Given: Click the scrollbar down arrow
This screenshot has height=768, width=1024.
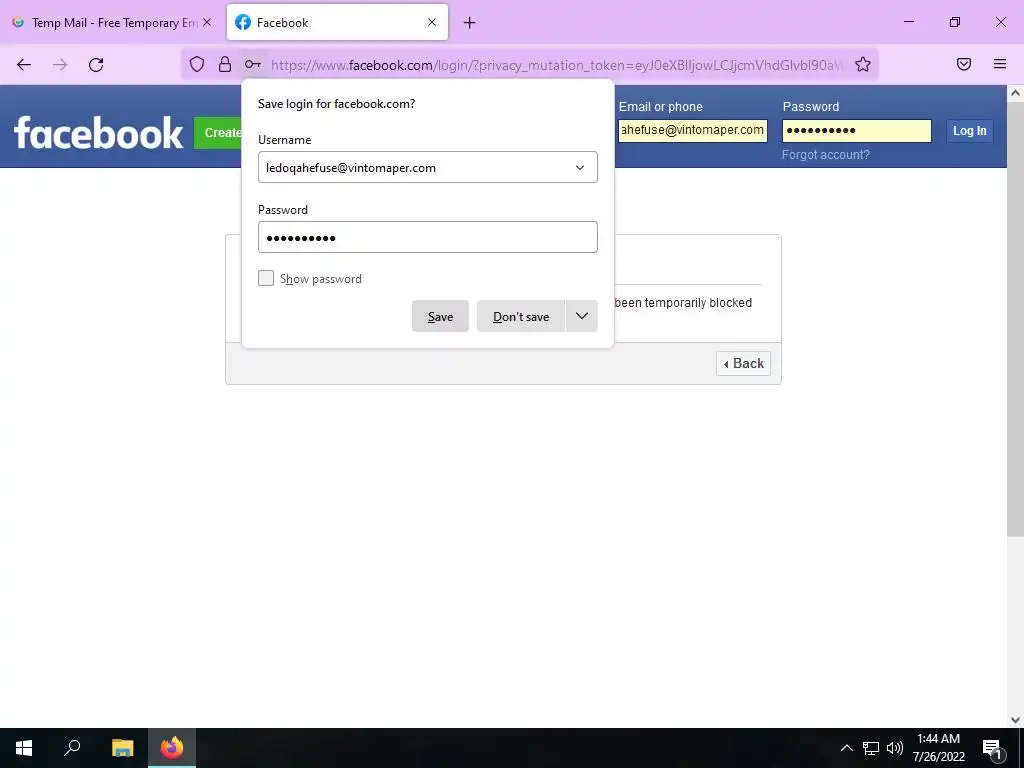Looking at the screenshot, I should [1015, 720].
